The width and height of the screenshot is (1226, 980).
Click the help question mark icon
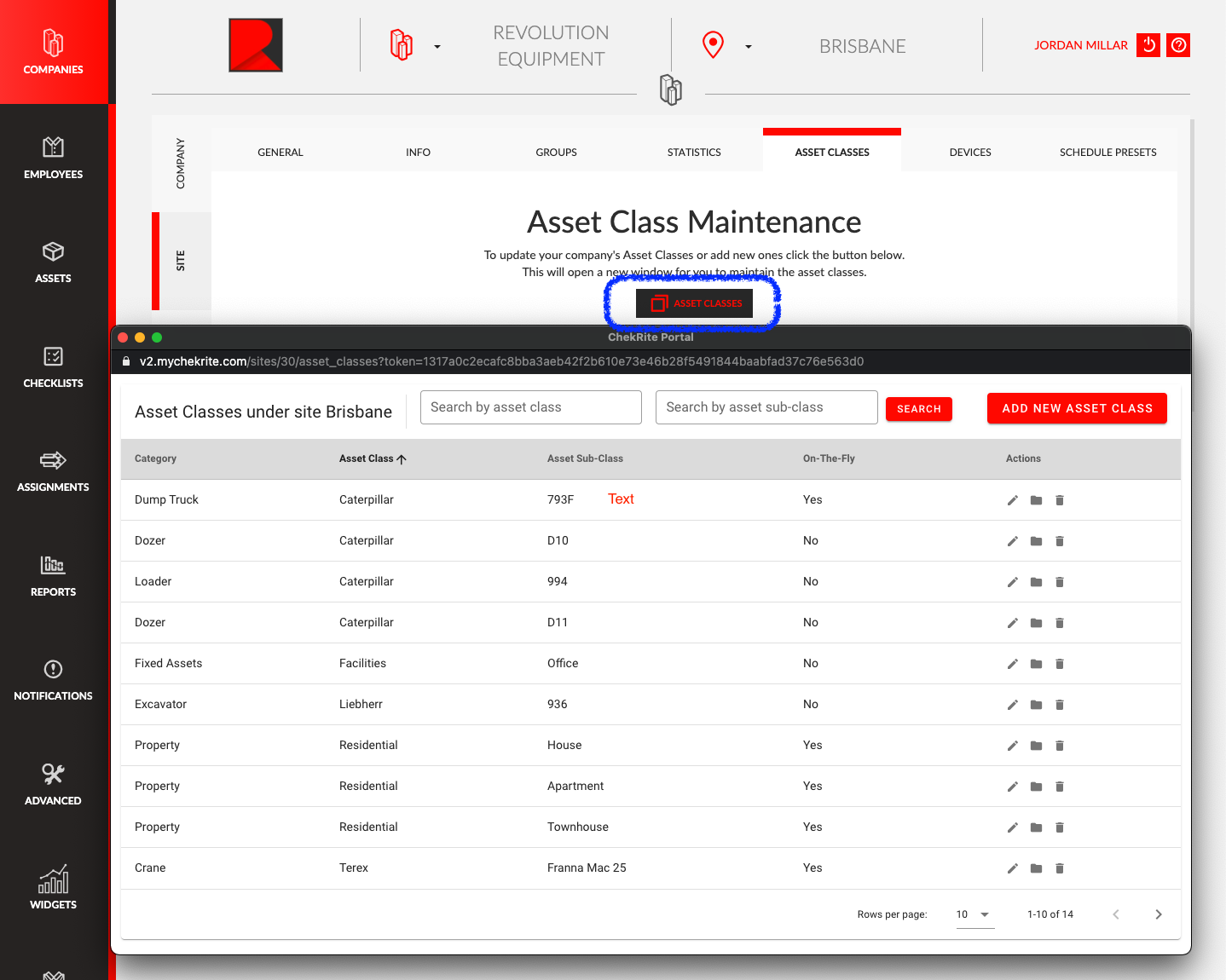coord(1179,45)
